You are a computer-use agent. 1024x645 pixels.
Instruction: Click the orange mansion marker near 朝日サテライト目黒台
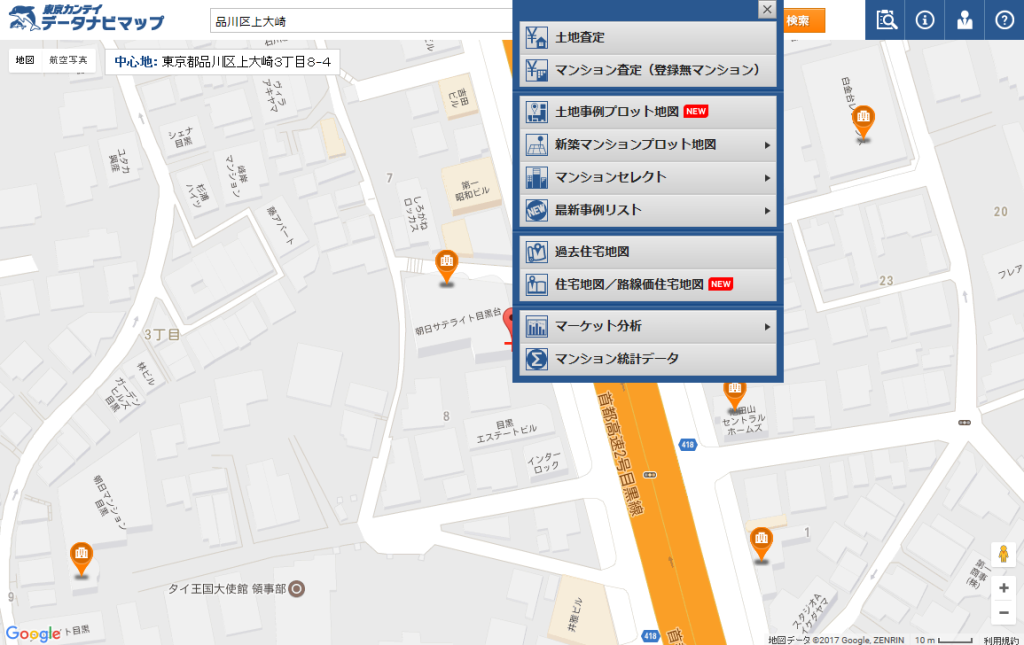pyautogui.click(x=447, y=266)
